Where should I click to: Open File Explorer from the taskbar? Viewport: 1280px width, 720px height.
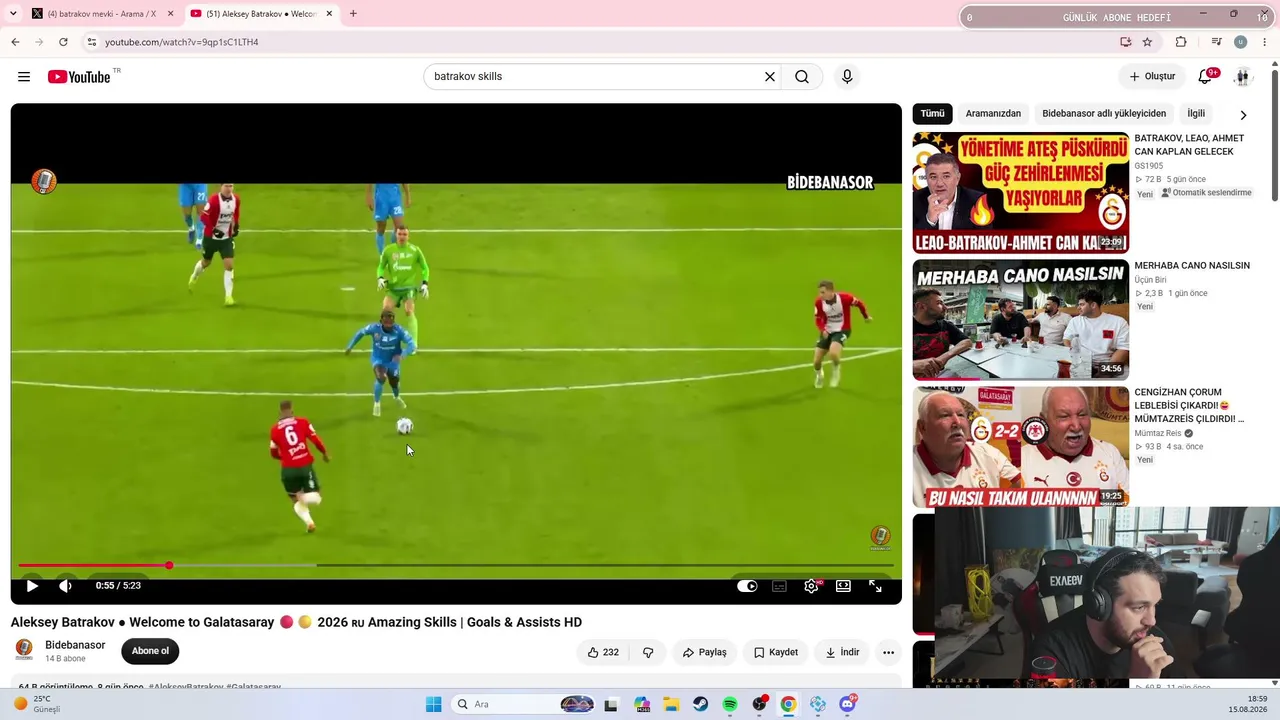point(672,704)
